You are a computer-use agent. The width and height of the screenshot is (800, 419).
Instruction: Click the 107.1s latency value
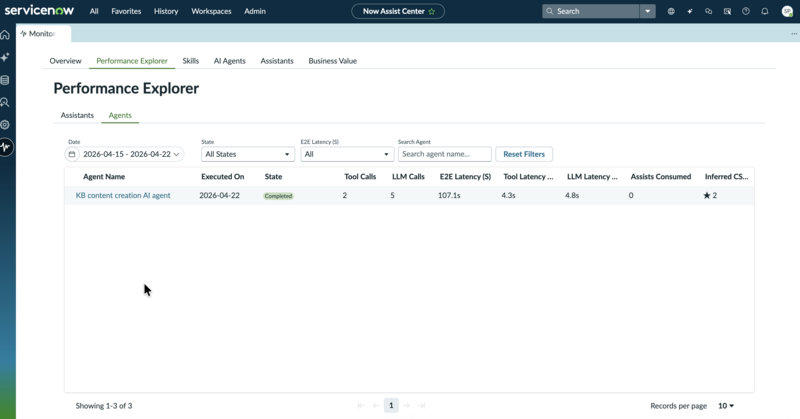point(449,195)
